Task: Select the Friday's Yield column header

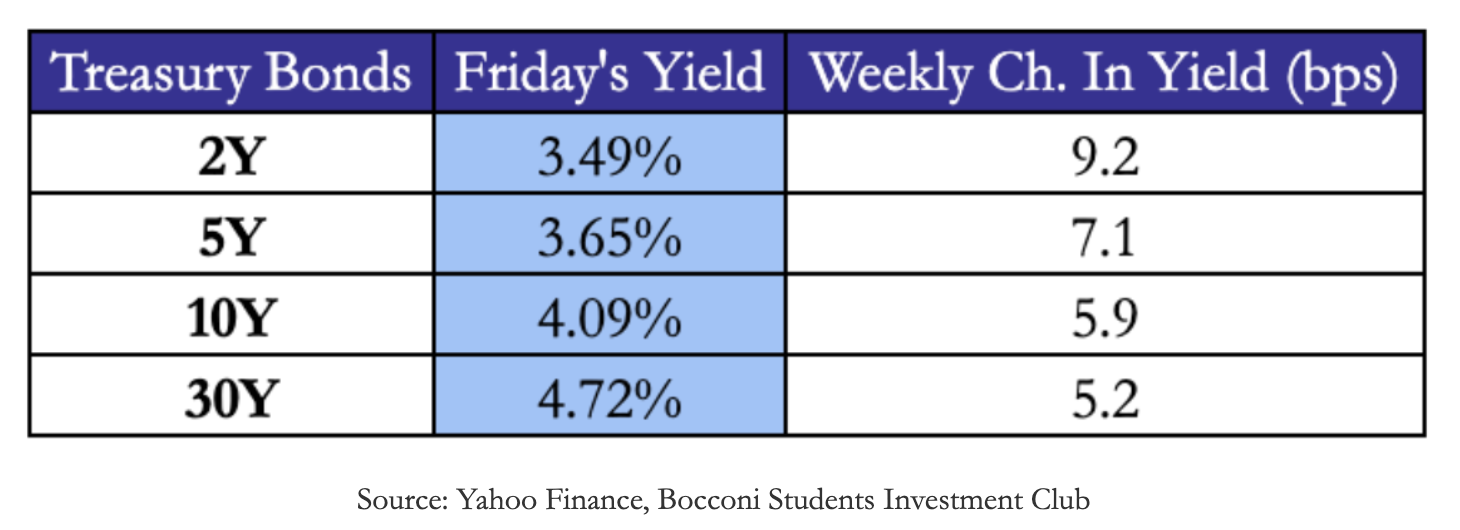Action: tap(609, 75)
